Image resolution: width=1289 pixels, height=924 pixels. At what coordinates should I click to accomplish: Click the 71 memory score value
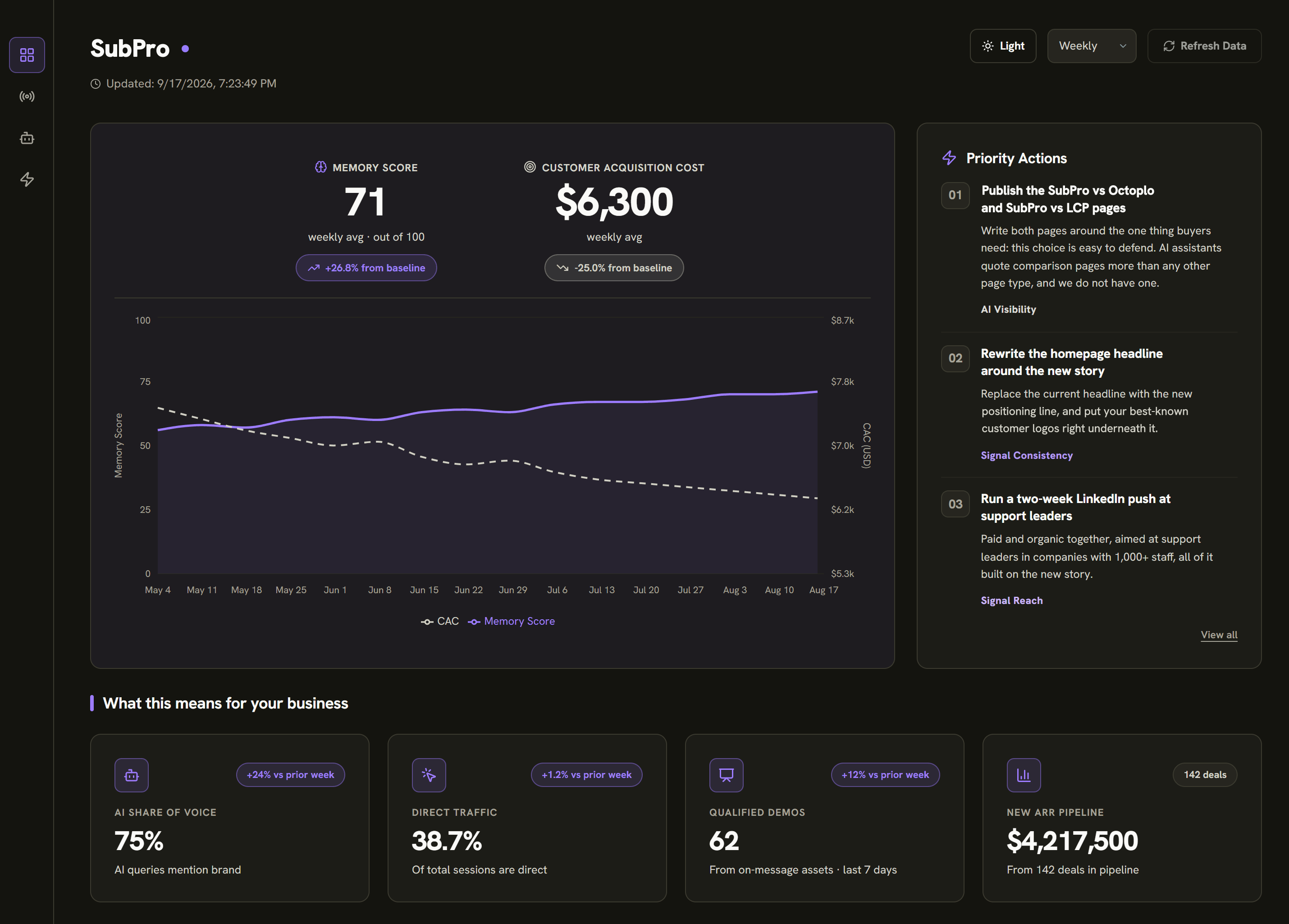pos(366,202)
